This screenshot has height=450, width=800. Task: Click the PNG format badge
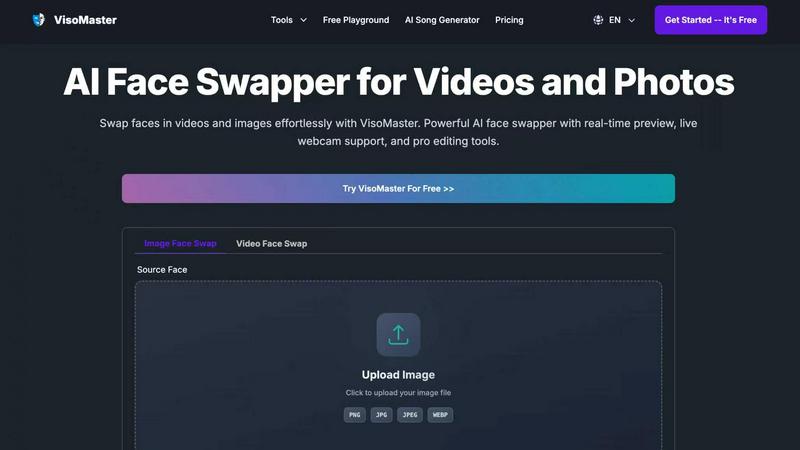click(x=355, y=415)
